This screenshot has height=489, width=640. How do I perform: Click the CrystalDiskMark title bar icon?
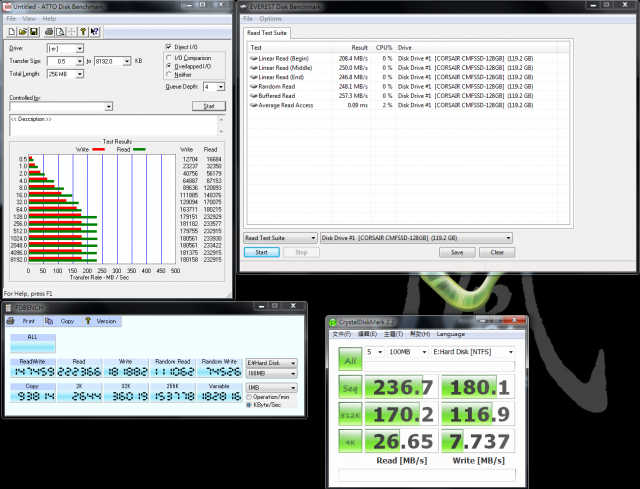(333, 322)
